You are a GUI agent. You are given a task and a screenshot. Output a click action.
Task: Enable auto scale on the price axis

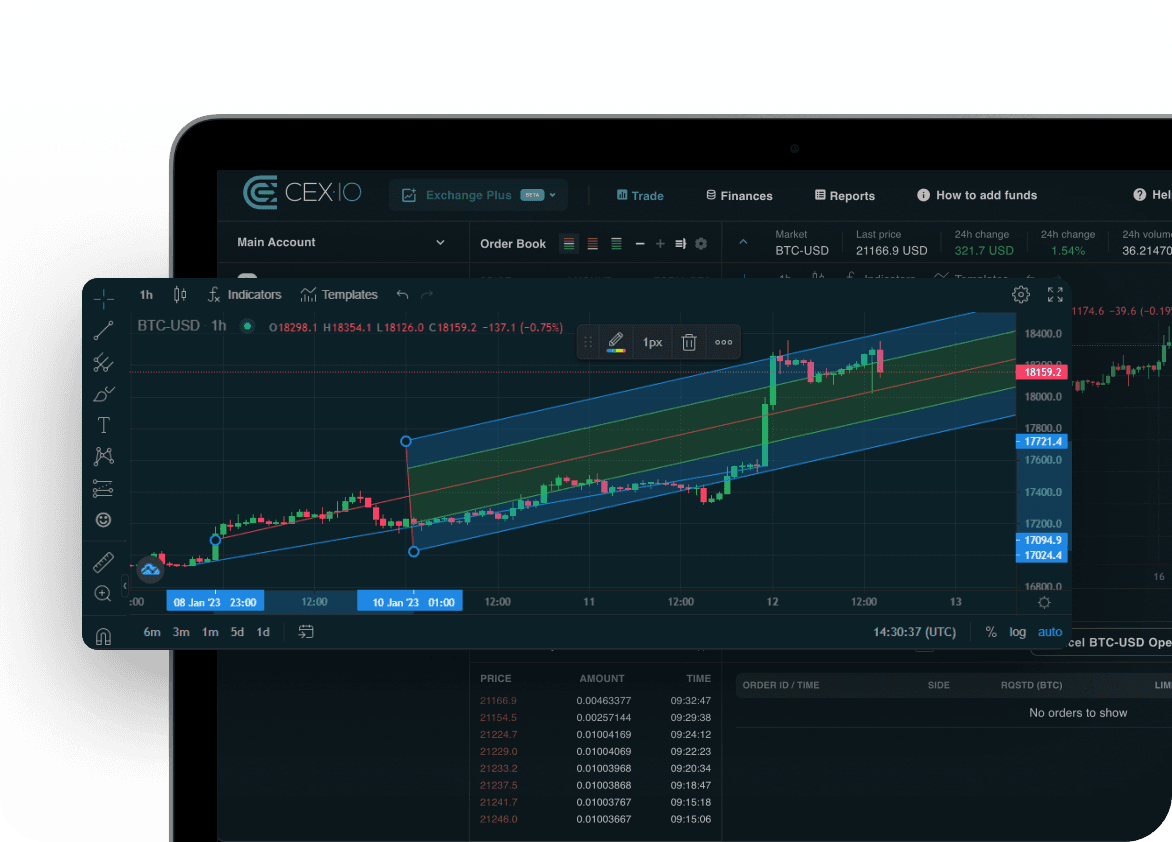pyautogui.click(x=1049, y=631)
